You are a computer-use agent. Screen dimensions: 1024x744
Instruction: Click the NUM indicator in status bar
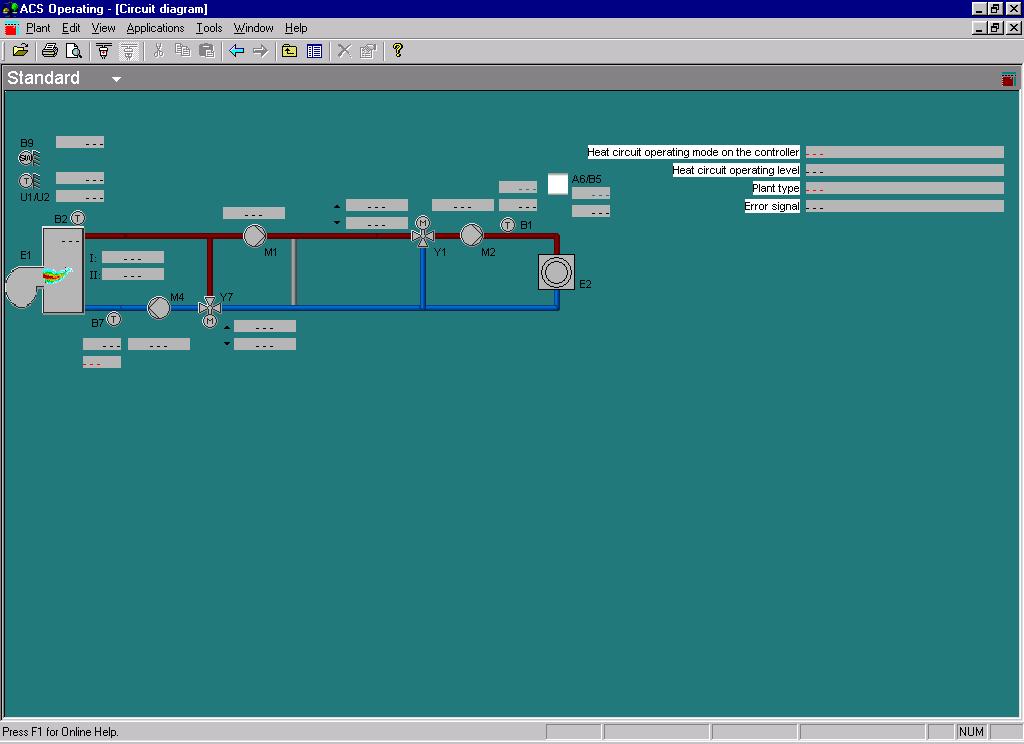point(971,732)
